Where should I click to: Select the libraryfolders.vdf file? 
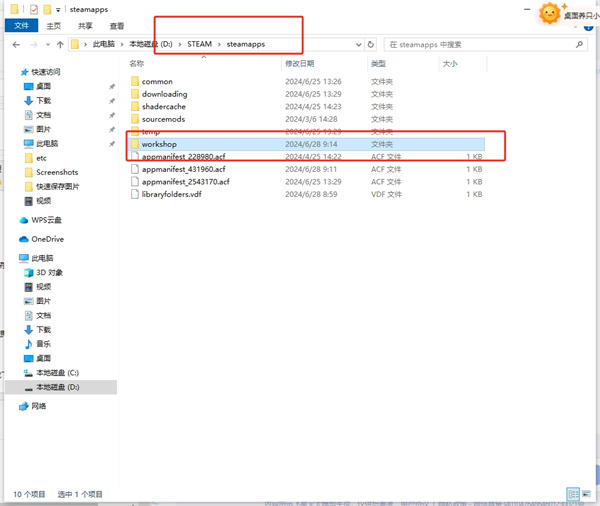(x=172, y=194)
